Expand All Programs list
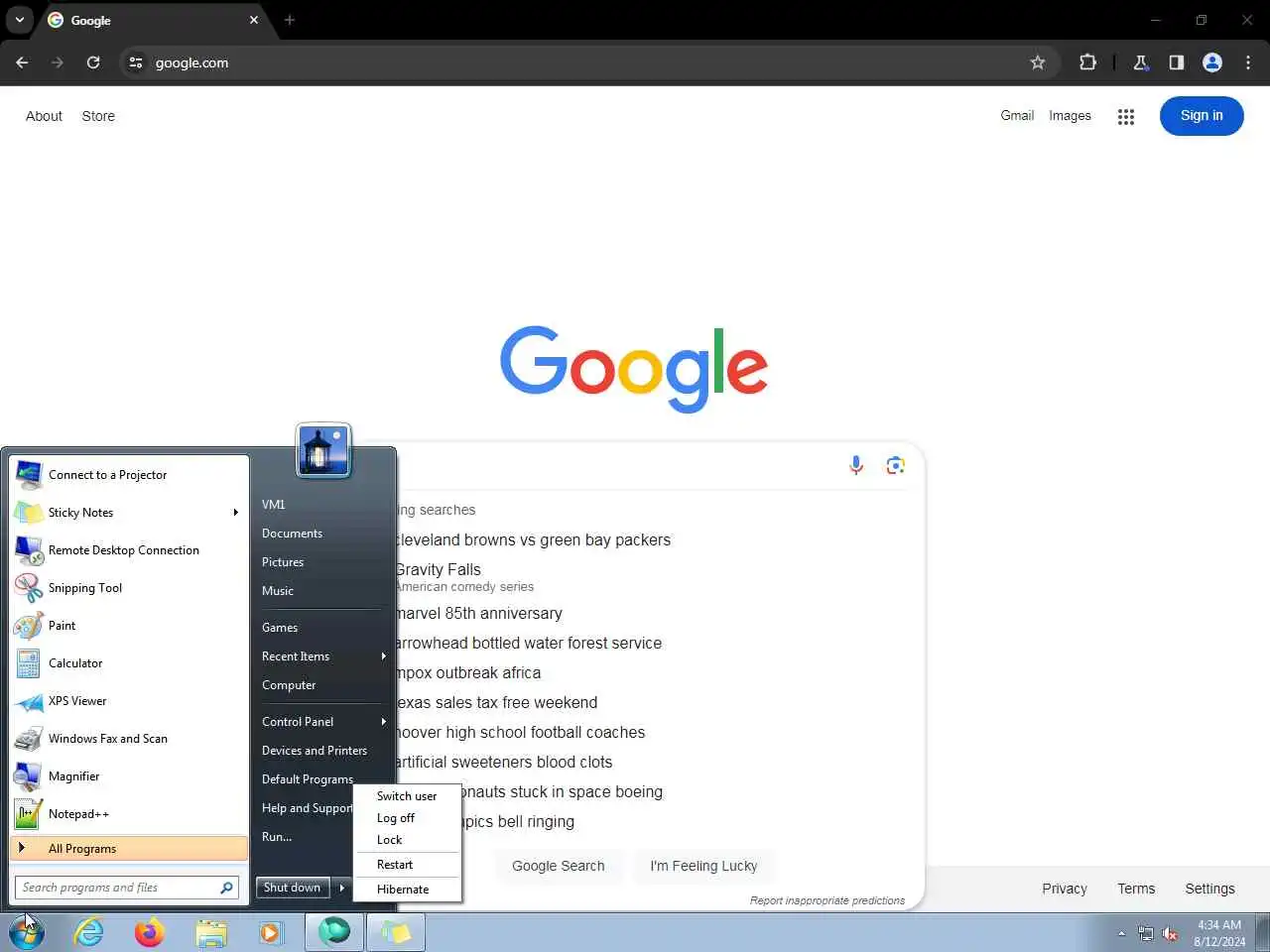1270x952 pixels. coord(129,849)
